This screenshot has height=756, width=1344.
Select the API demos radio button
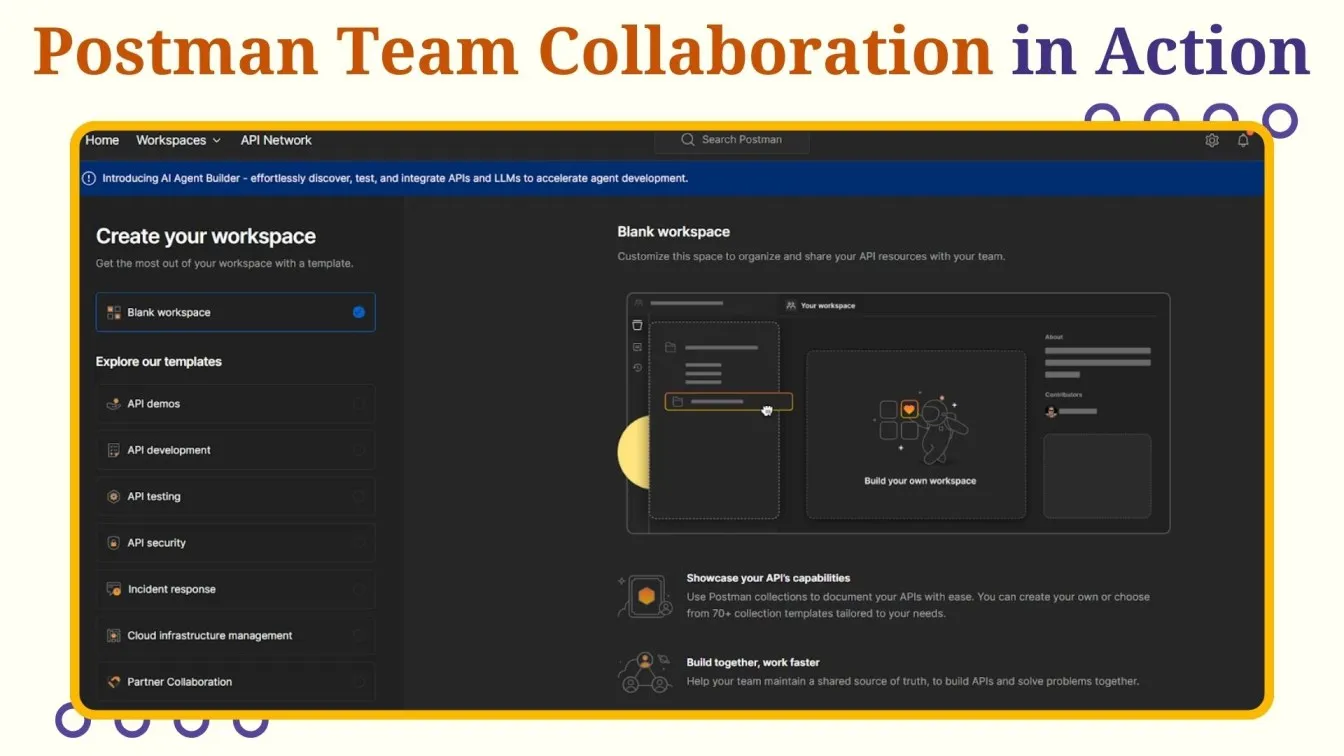click(359, 404)
